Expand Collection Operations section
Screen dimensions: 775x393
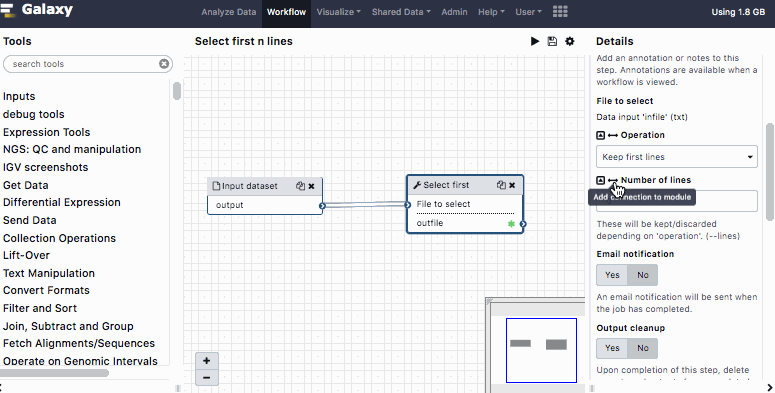[x=59, y=238]
